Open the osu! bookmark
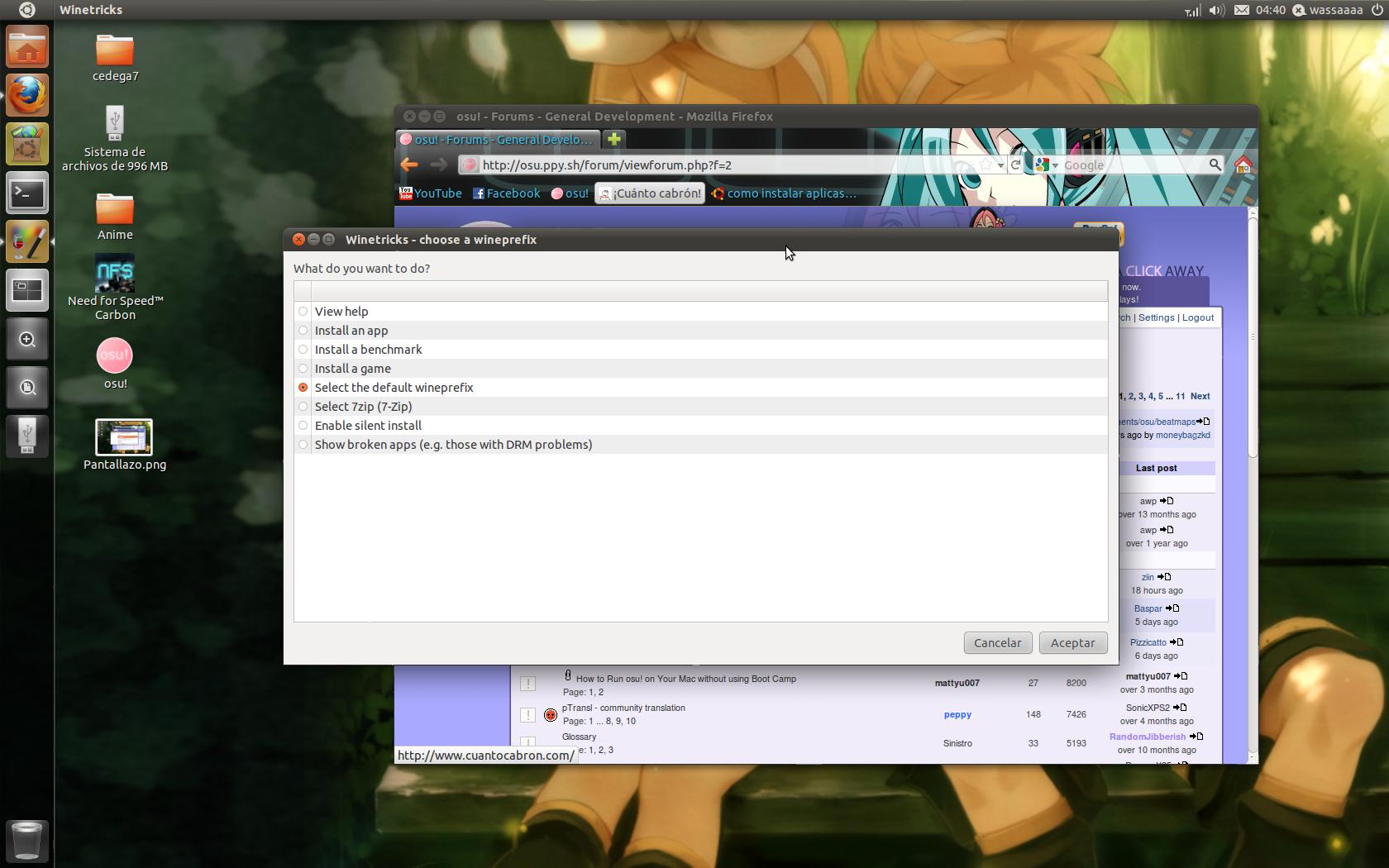This screenshot has width=1389, height=868. click(x=570, y=193)
